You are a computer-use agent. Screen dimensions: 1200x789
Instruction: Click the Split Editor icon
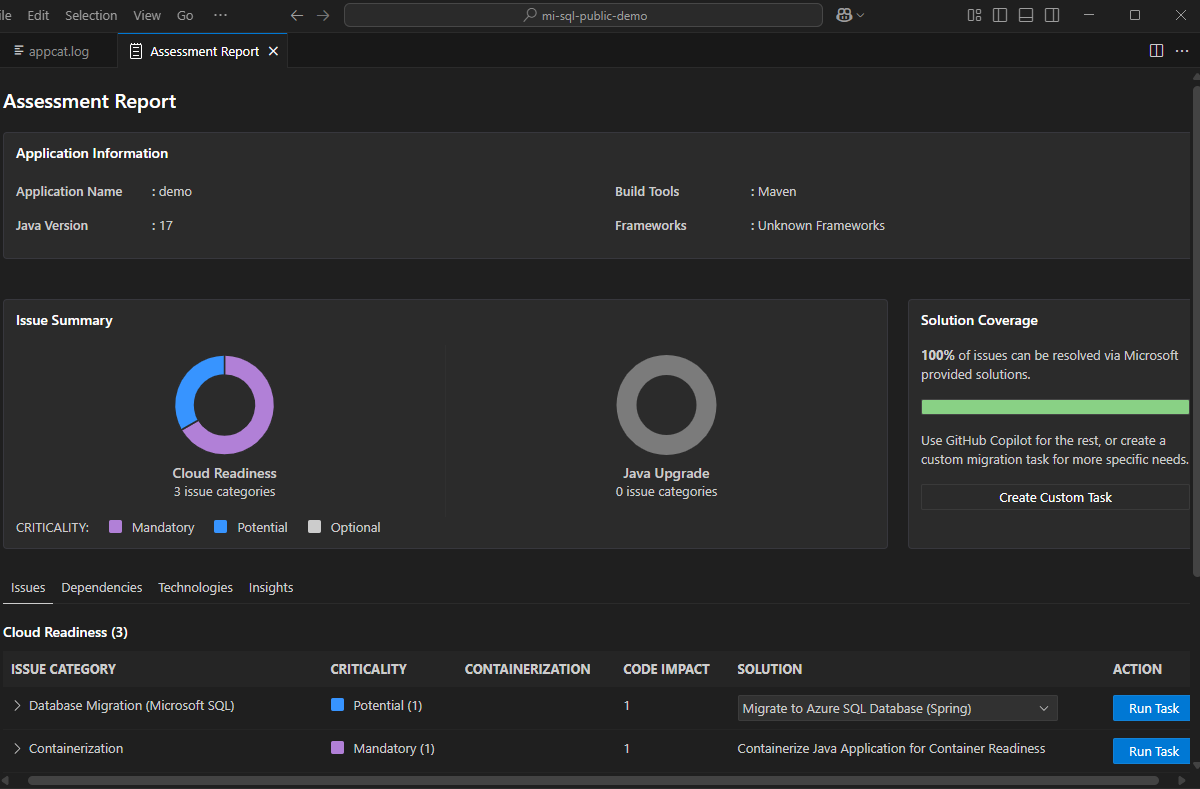coord(1156,51)
